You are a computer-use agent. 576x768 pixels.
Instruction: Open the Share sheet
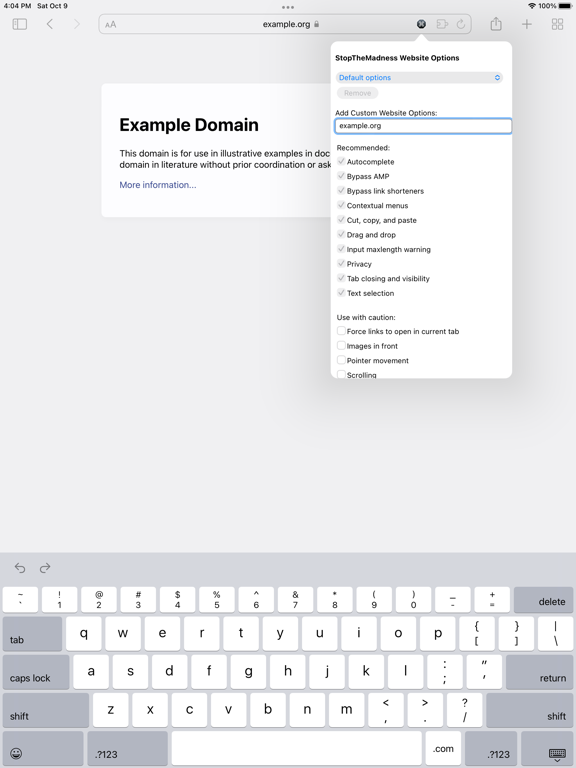[496, 24]
